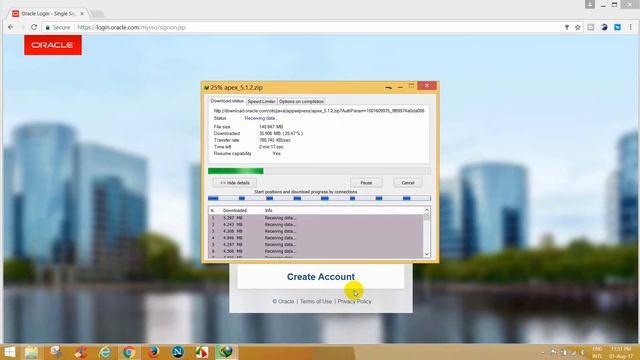Viewport: 640px width, 360px height.
Task: Click the green download progress bar
Action: coord(319,171)
